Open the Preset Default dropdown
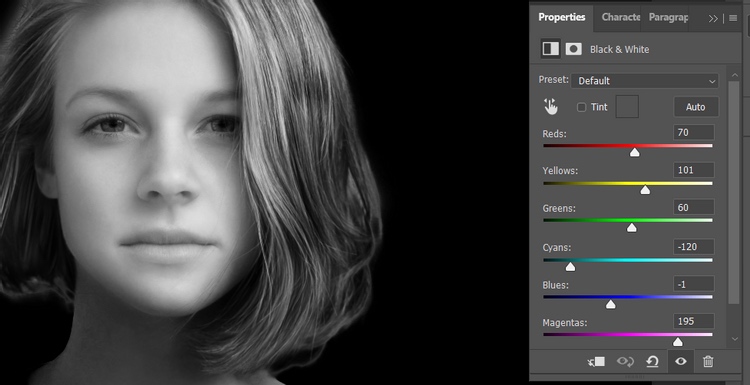The width and height of the screenshot is (750, 385). coord(644,81)
